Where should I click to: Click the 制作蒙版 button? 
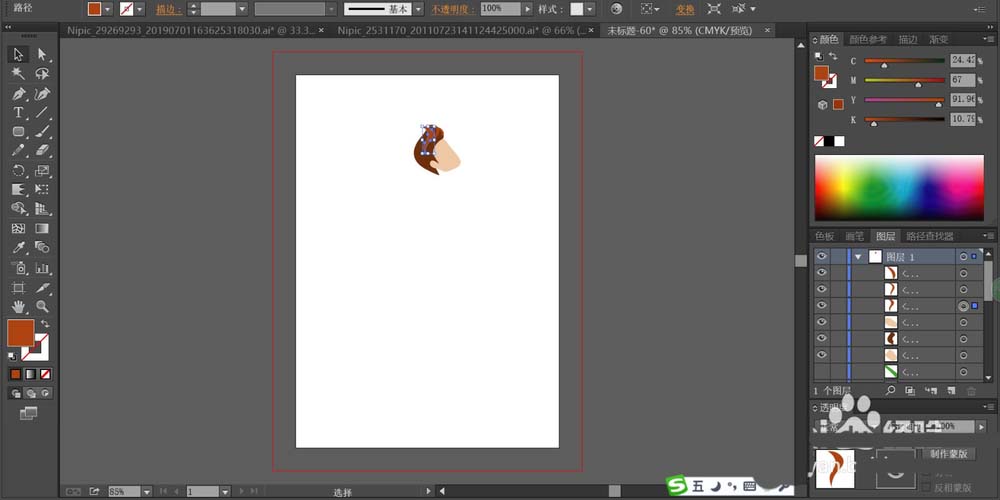[x=949, y=454]
